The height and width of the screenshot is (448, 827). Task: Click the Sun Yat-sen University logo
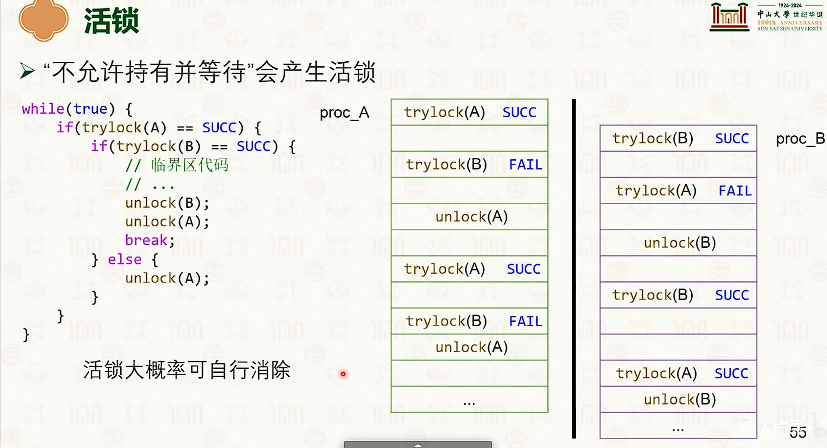point(766,16)
